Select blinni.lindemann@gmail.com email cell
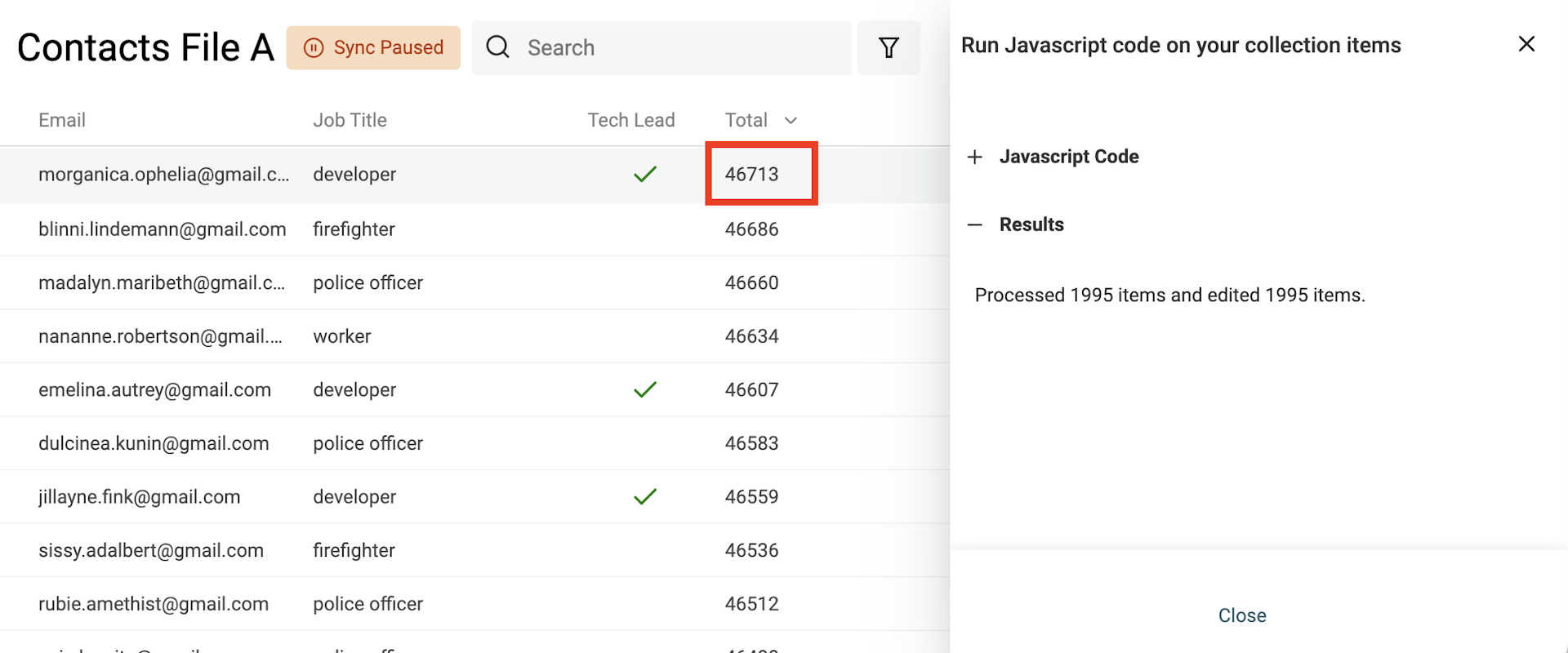The width and height of the screenshot is (1568, 653). click(162, 229)
